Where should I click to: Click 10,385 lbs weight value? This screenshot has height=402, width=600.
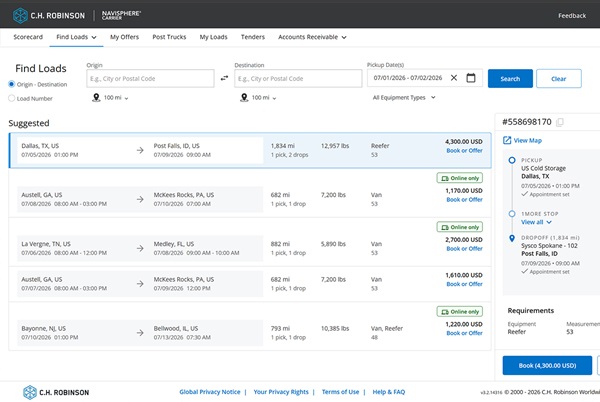[x=335, y=329]
